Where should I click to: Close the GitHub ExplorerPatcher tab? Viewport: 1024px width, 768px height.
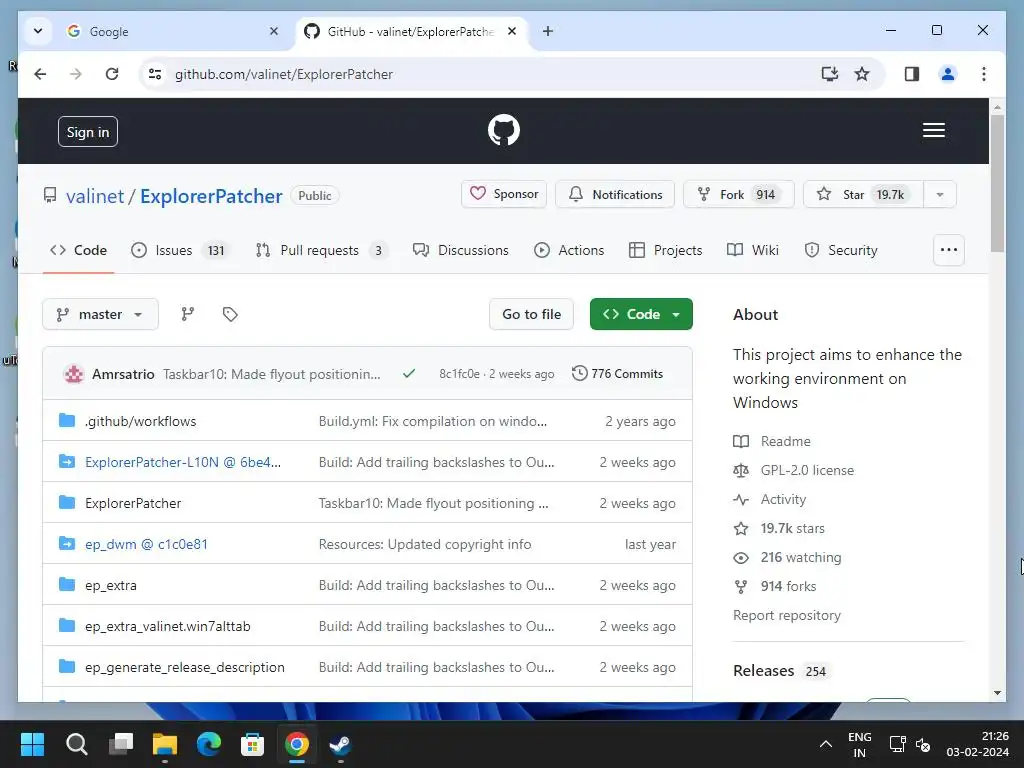(x=512, y=31)
